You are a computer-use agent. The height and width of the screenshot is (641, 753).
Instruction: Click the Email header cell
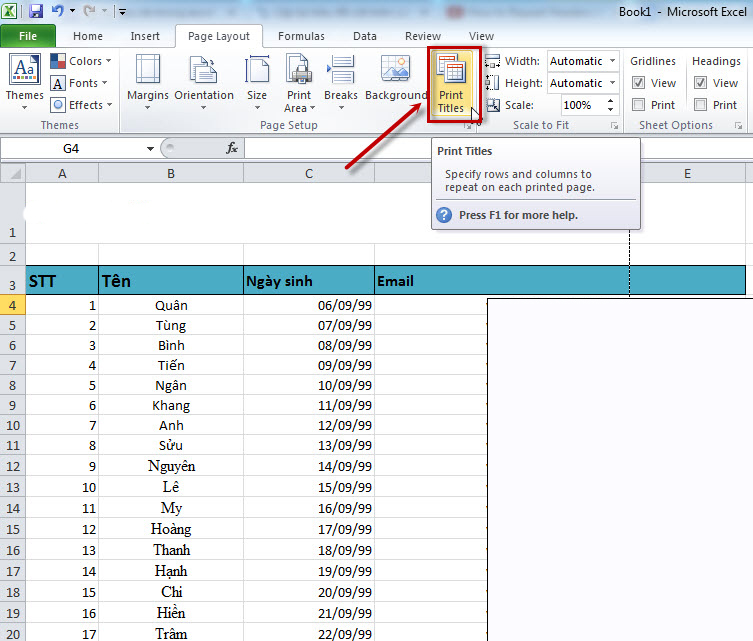click(x=501, y=280)
